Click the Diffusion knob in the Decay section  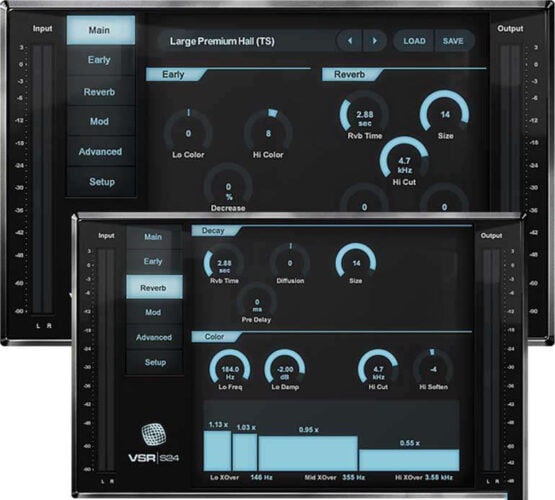point(290,263)
